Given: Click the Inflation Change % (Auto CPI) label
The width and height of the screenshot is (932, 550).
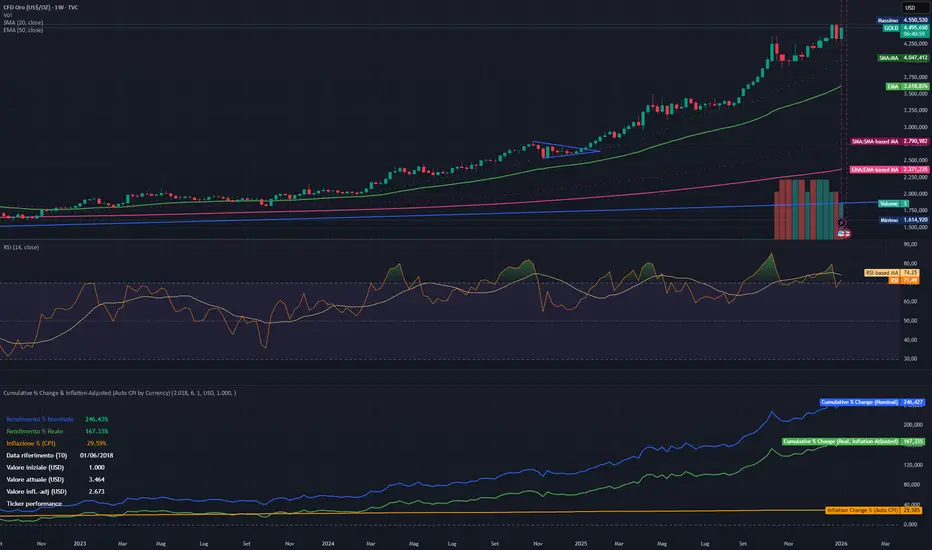Looking at the screenshot, I should [873, 510].
